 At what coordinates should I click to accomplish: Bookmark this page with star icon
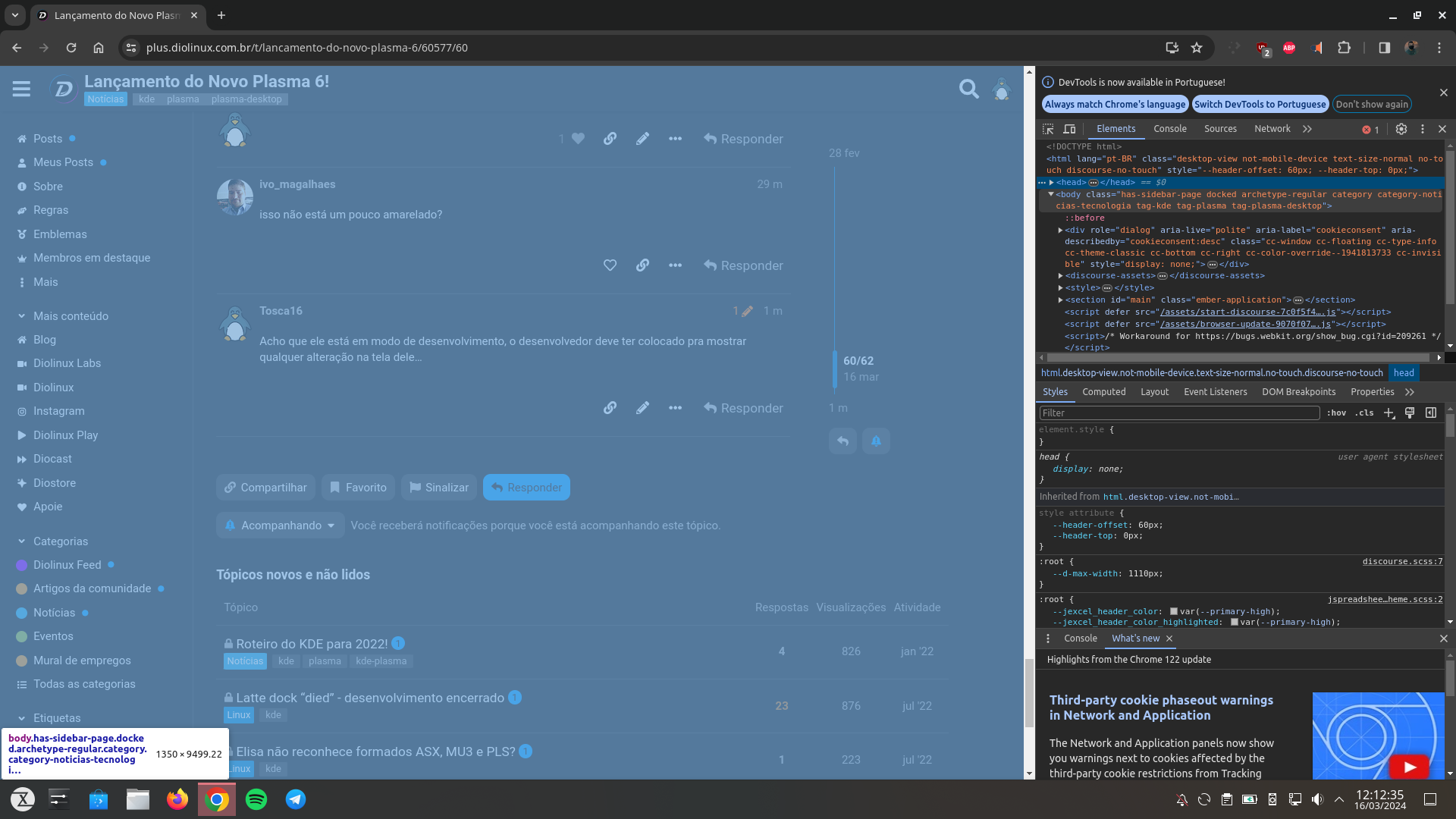(x=1197, y=48)
